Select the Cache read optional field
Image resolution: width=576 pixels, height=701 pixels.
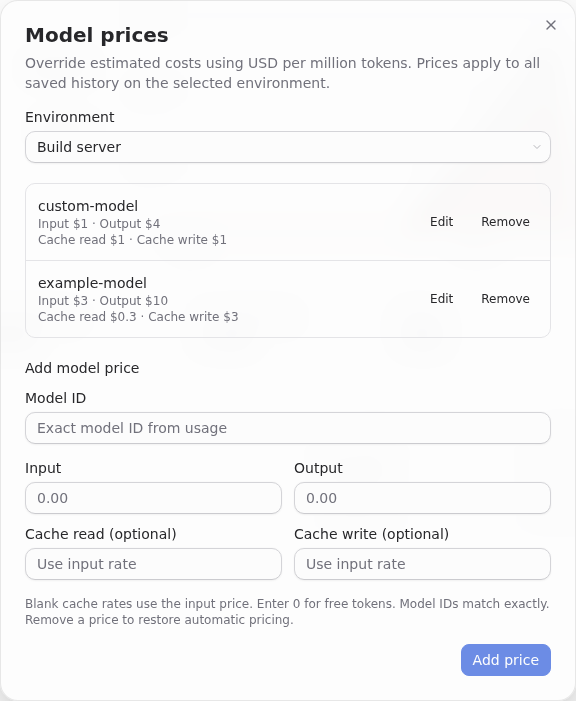[153, 564]
